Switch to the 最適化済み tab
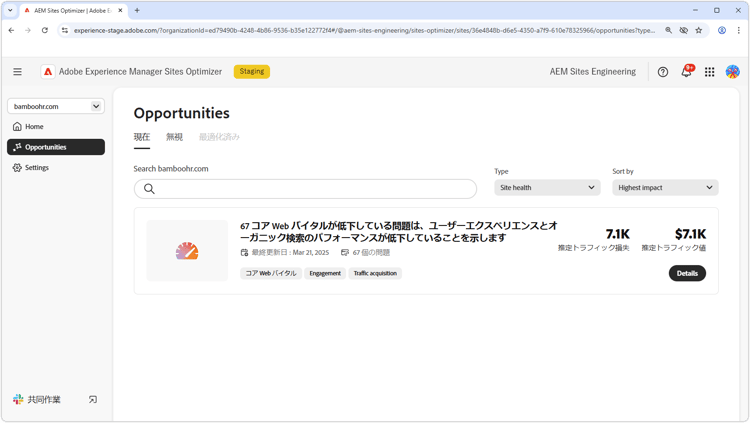This screenshot has height=423, width=750. [x=219, y=137]
